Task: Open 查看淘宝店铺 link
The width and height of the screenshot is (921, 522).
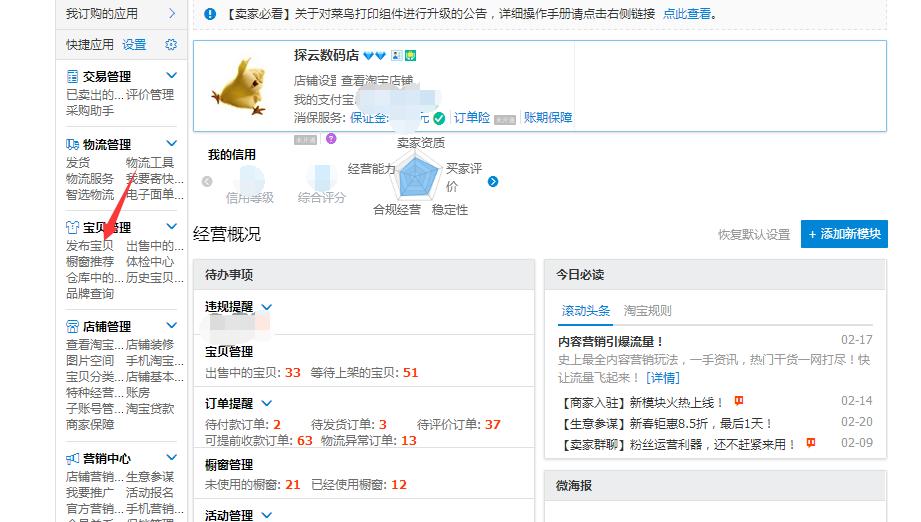Action: click(x=377, y=80)
